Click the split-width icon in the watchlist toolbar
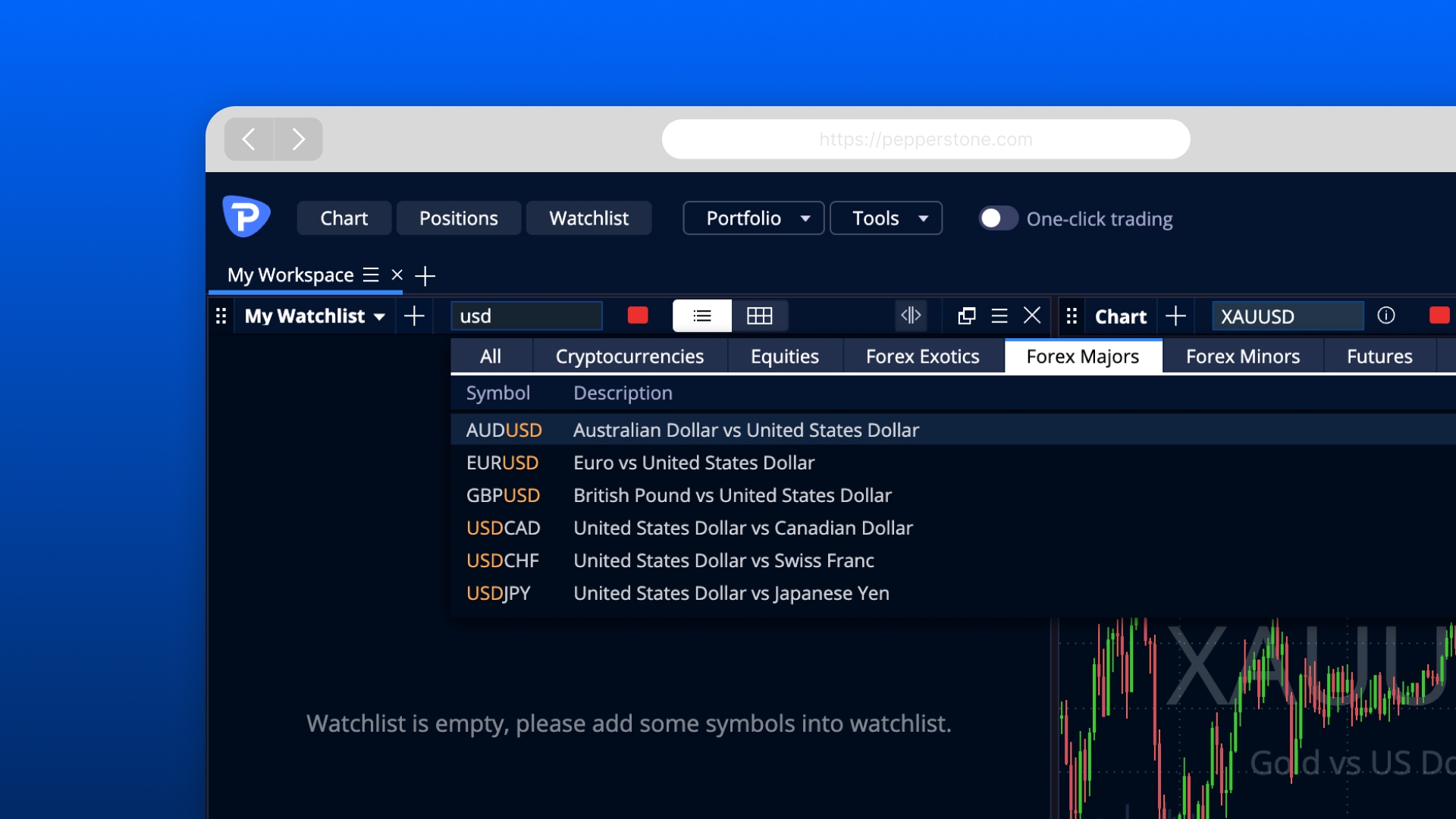1456x819 pixels. click(910, 315)
